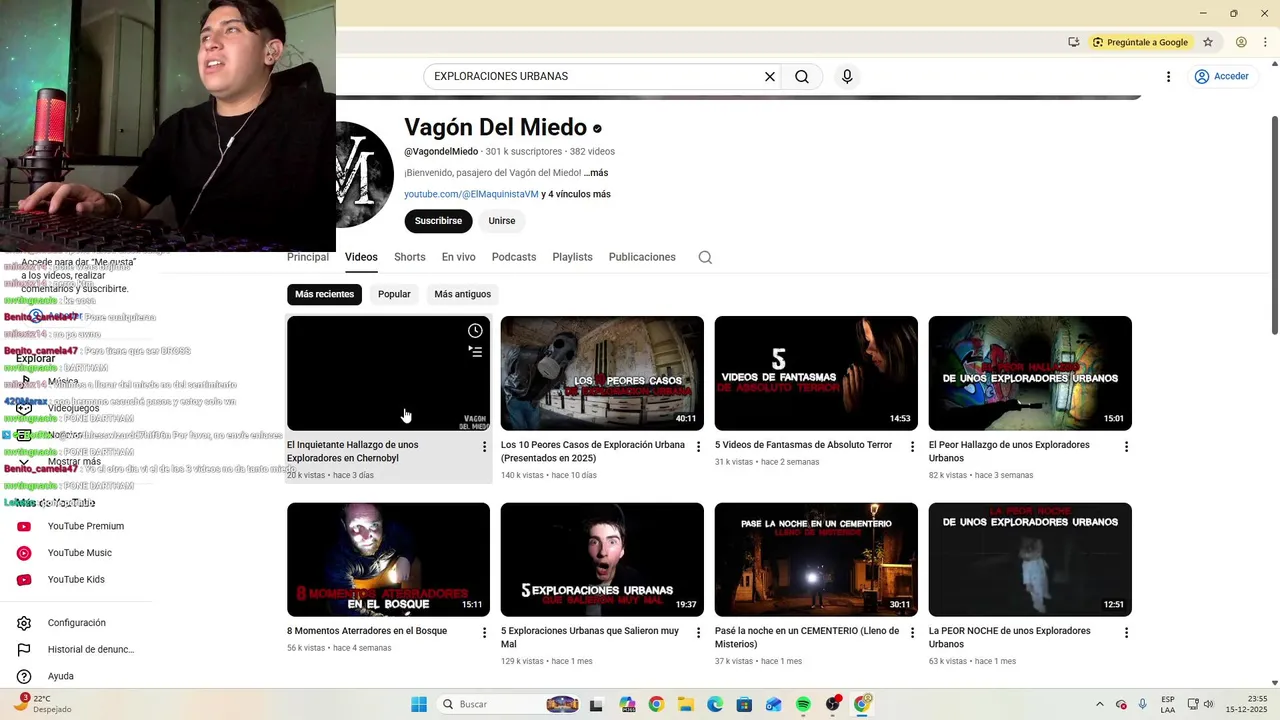Click Pregúntale a Google button
The width and height of the screenshot is (1280, 720).
click(1141, 42)
